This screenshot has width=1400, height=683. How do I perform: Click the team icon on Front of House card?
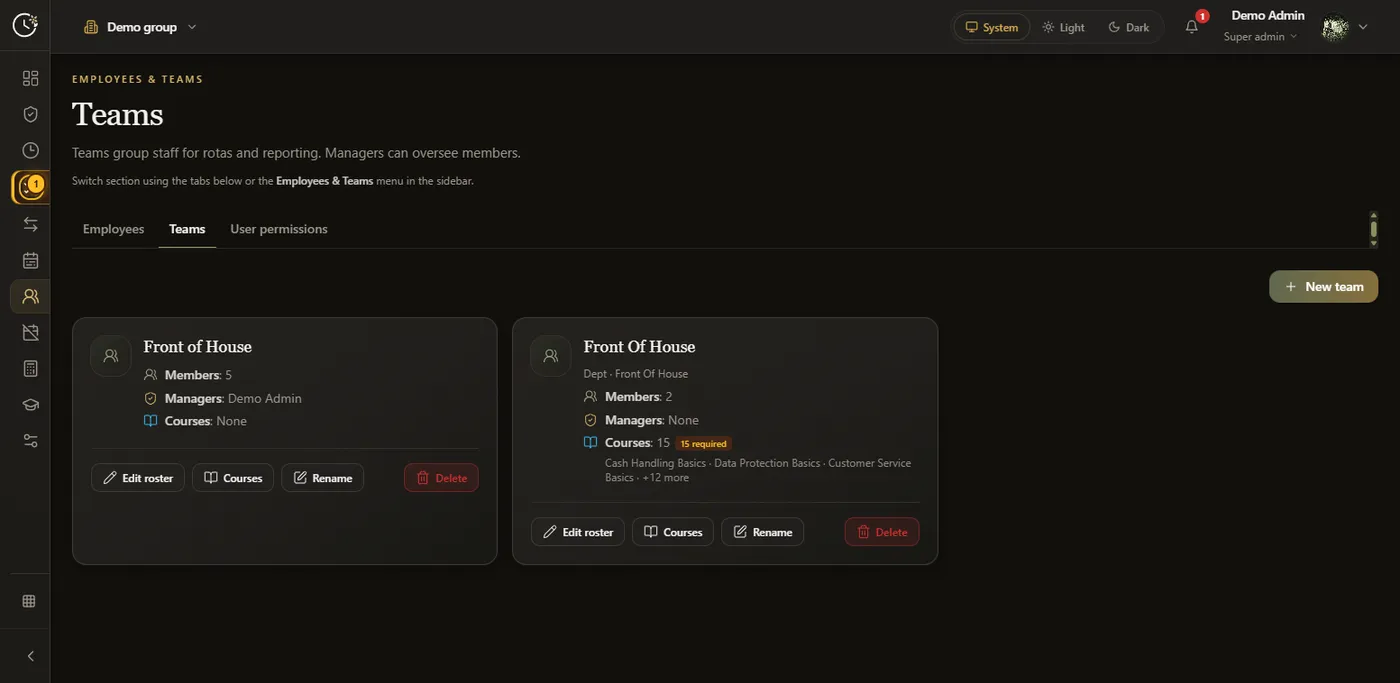(x=111, y=356)
